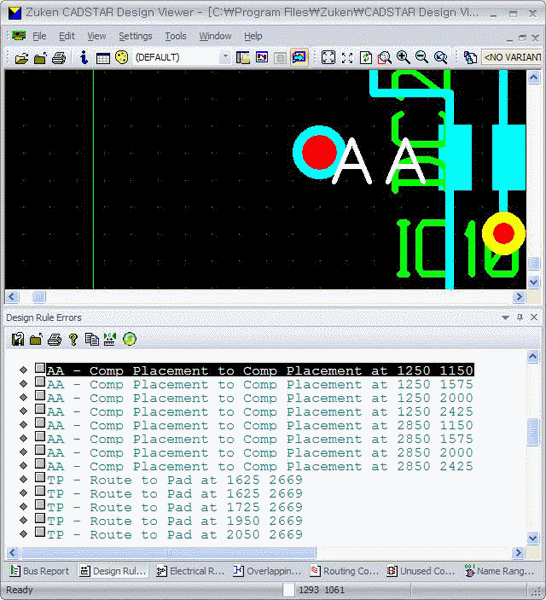Tick checkbox for AA error at 2850 1150
546x600 pixels.
pos(40,423)
